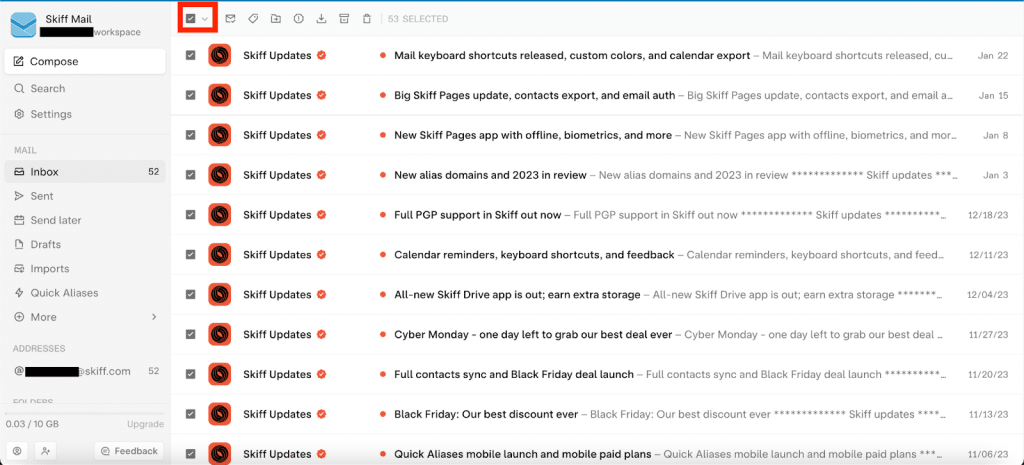
Task: Open Imports in the sidebar
Action: (x=85, y=268)
